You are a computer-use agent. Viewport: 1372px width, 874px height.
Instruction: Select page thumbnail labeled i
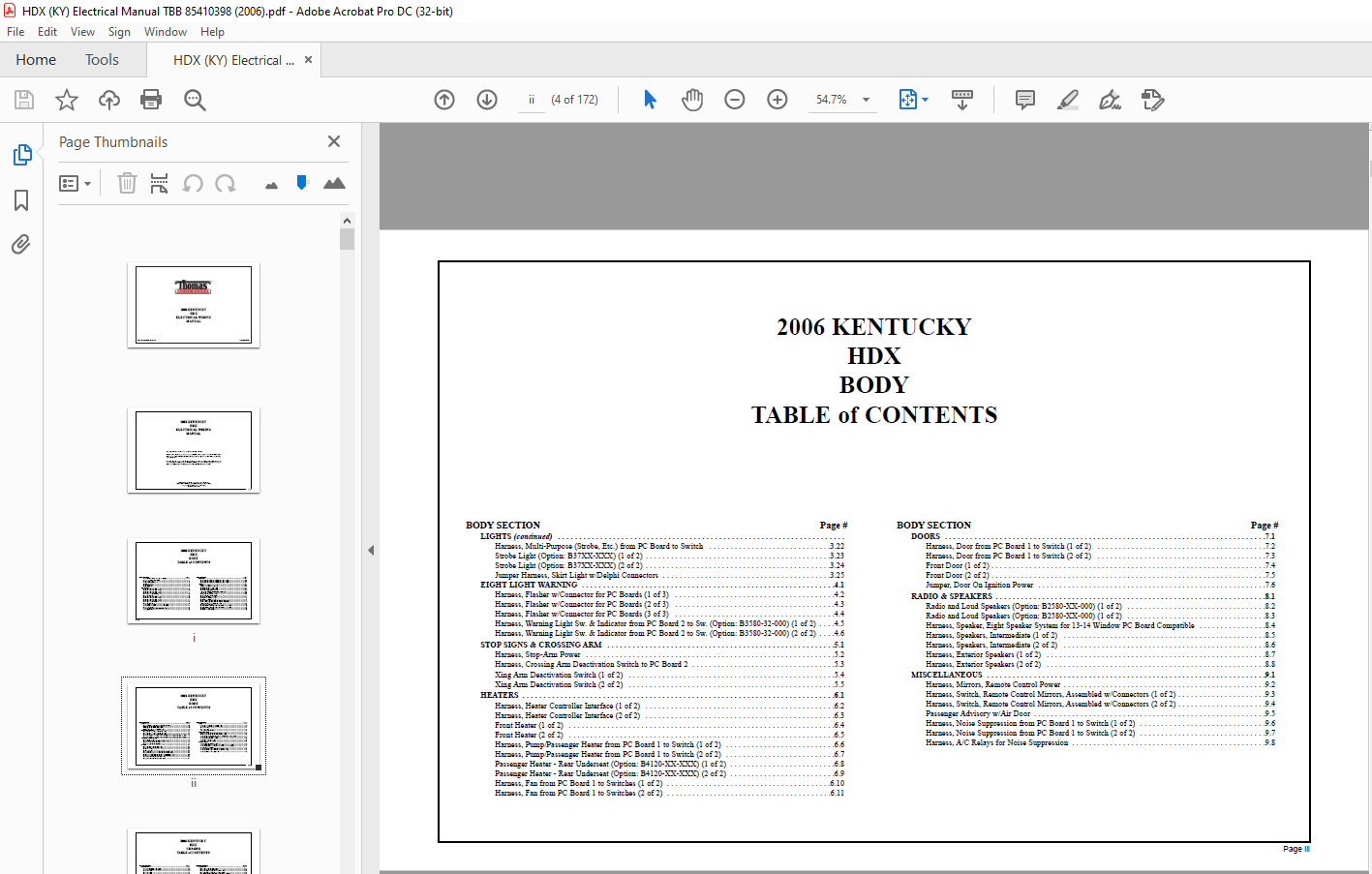tap(194, 581)
